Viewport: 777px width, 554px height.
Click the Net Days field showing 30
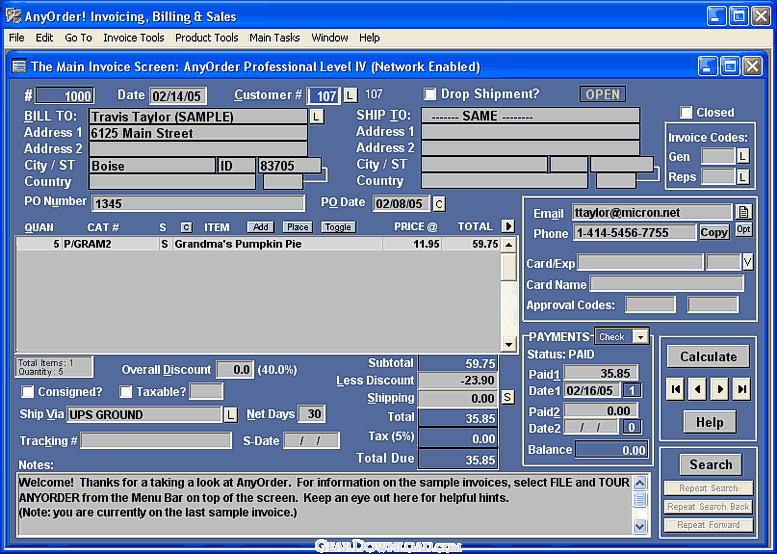311,414
